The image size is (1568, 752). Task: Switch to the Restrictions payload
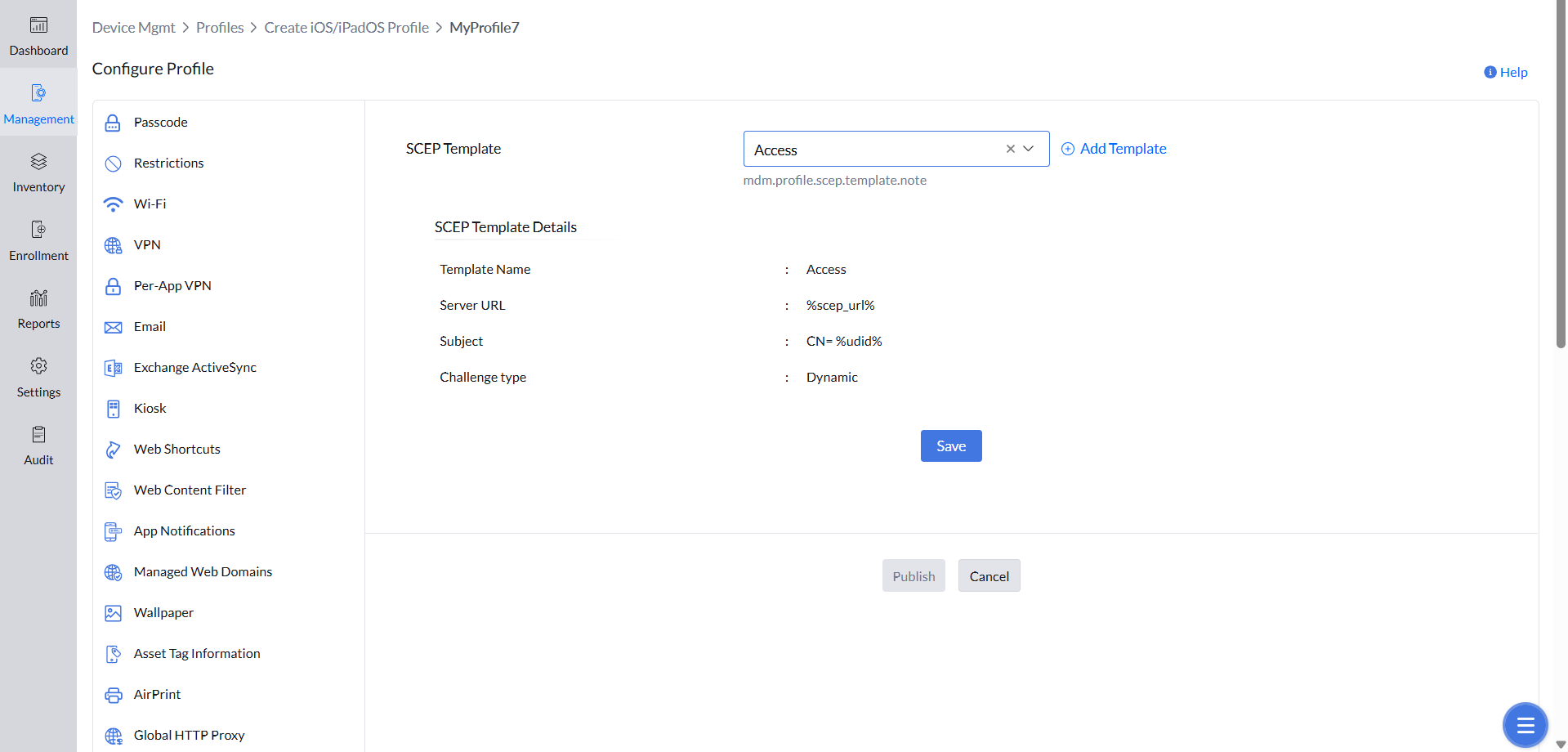(168, 163)
